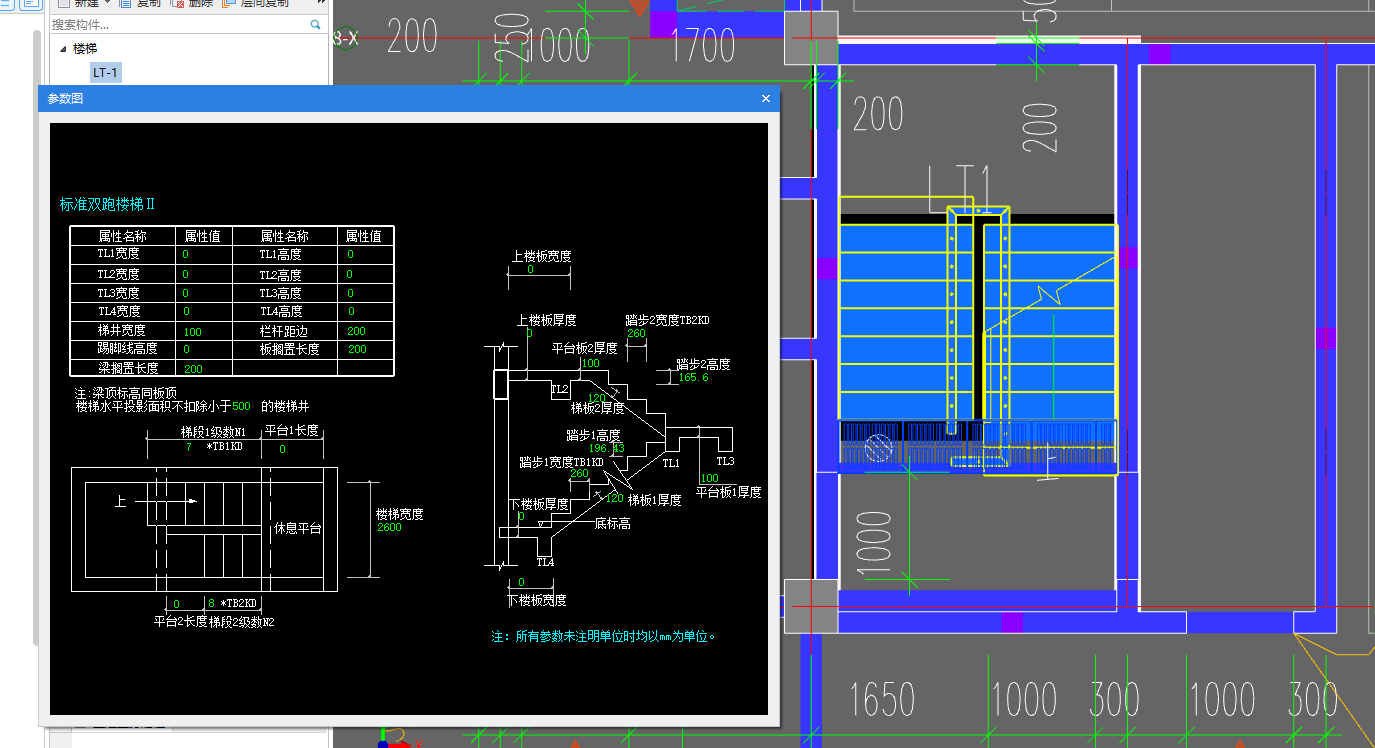Viewport: 1375px width, 748px height.
Task: Collapse the 楼梯 tree node
Action: pyautogui.click(x=63, y=48)
